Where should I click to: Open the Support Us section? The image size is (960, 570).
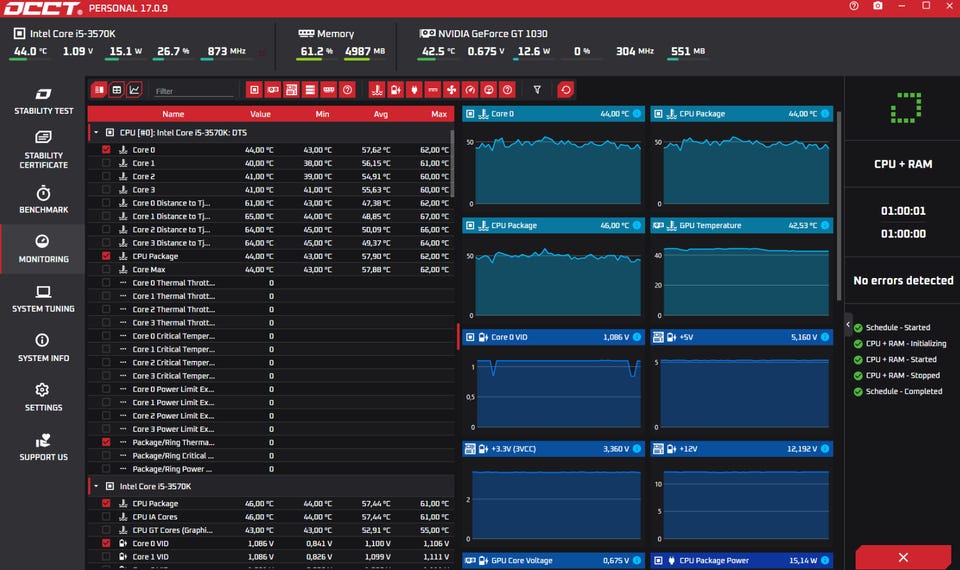pos(43,447)
